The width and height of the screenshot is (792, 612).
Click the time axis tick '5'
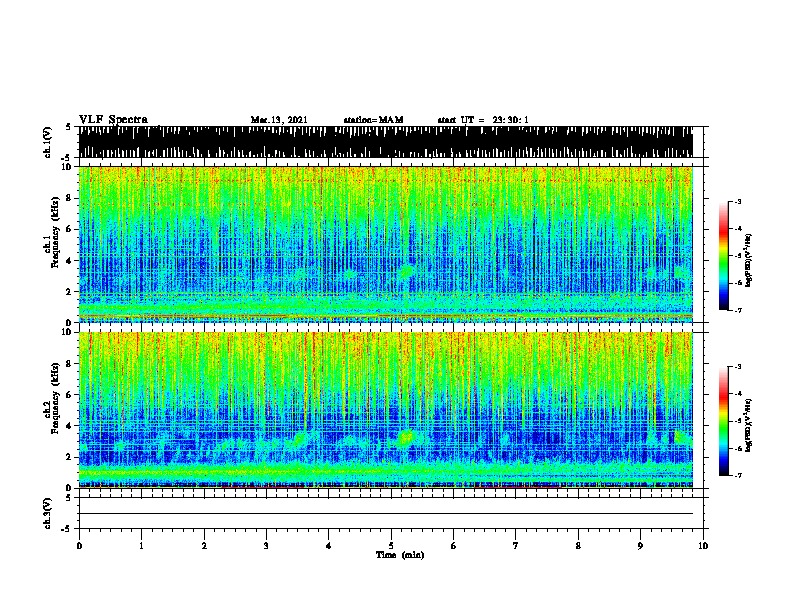click(391, 546)
